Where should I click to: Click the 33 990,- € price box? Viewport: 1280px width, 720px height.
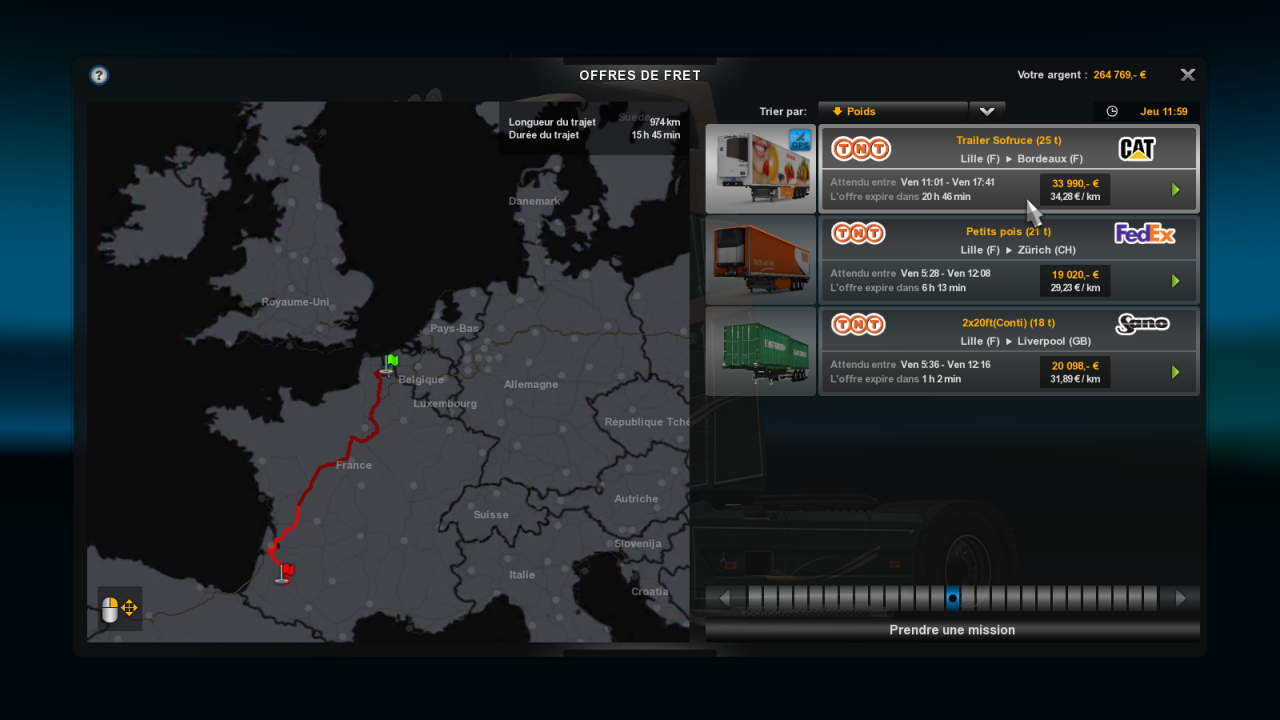1075,190
